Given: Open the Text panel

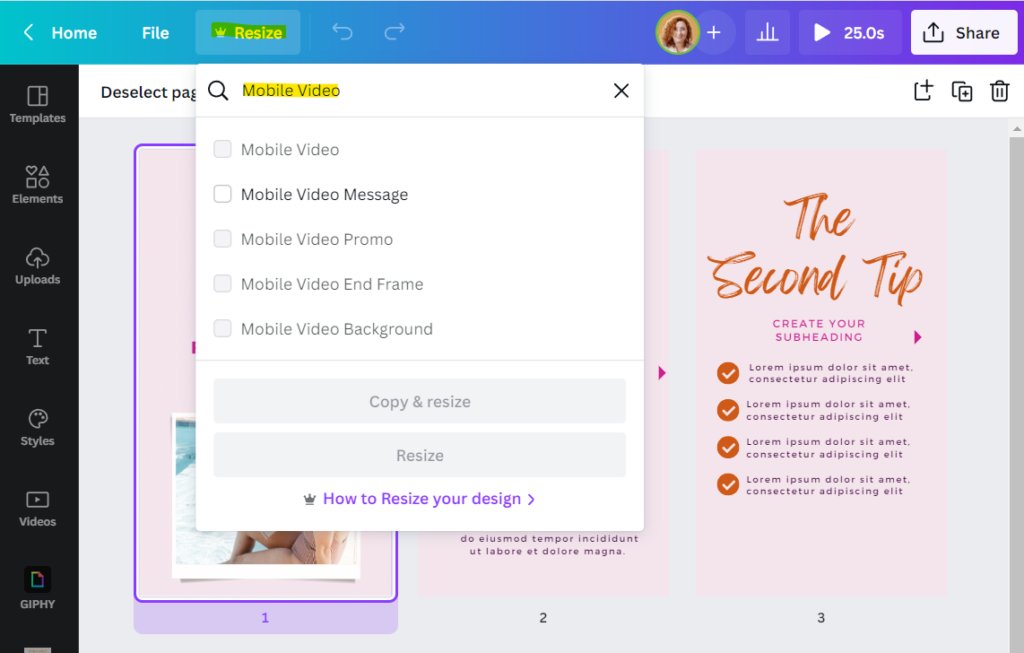Looking at the screenshot, I should (37, 347).
